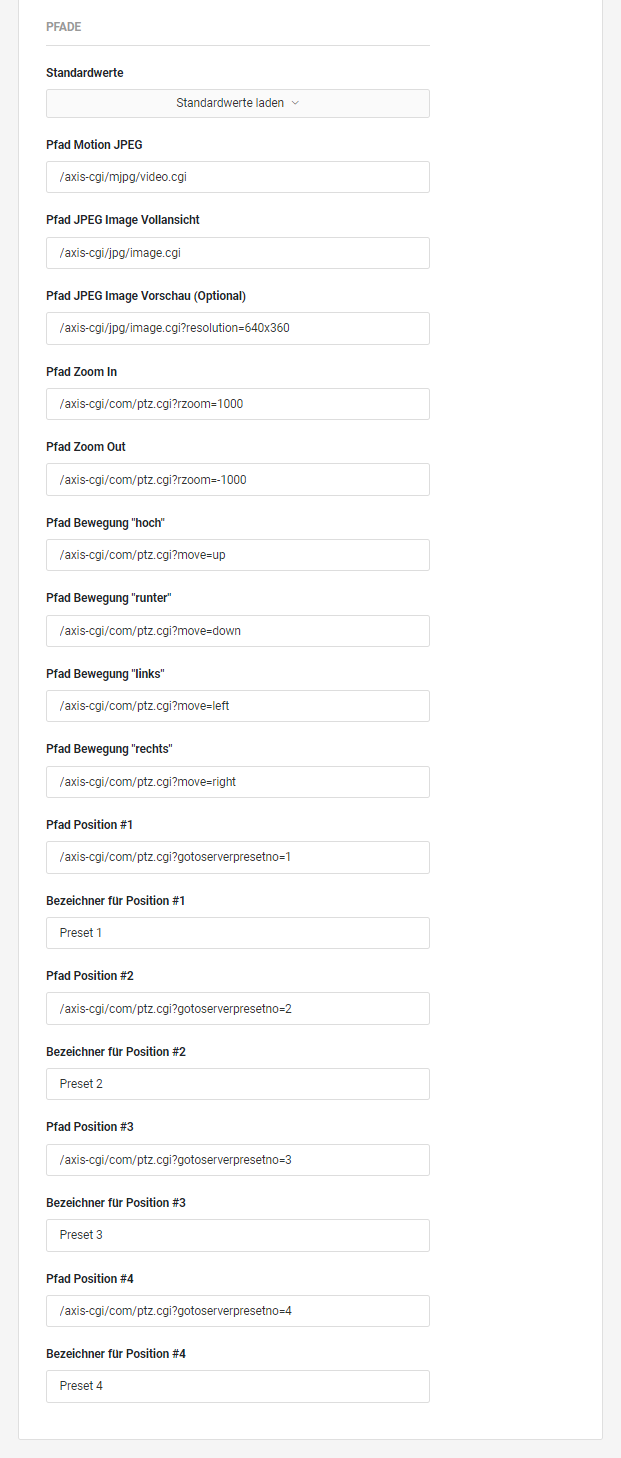Screen dimensions: 621x1458
Task: Click the Pfad JPEG Image Vollansicht field
Action: point(238,253)
